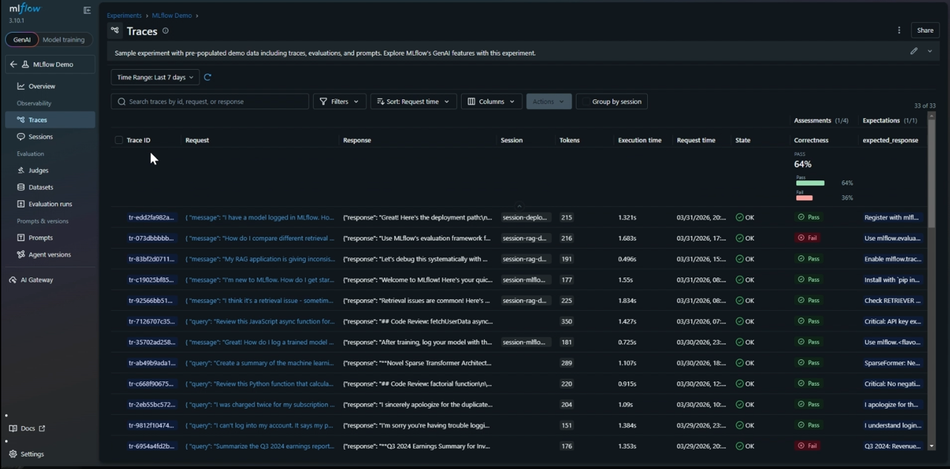Tick the select-all traces checkbox in header

pos(119,140)
